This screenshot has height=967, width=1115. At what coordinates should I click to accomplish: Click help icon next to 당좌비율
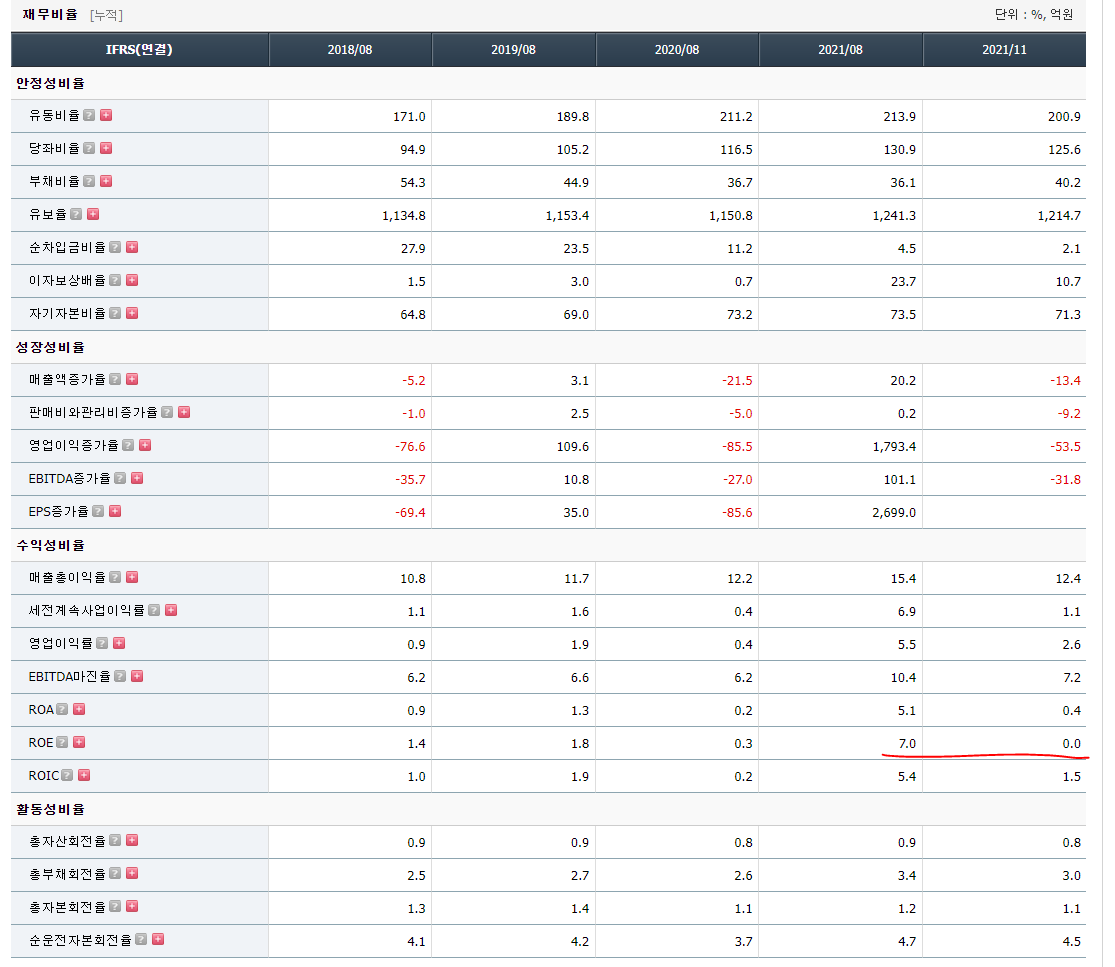(x=89, y=148)
